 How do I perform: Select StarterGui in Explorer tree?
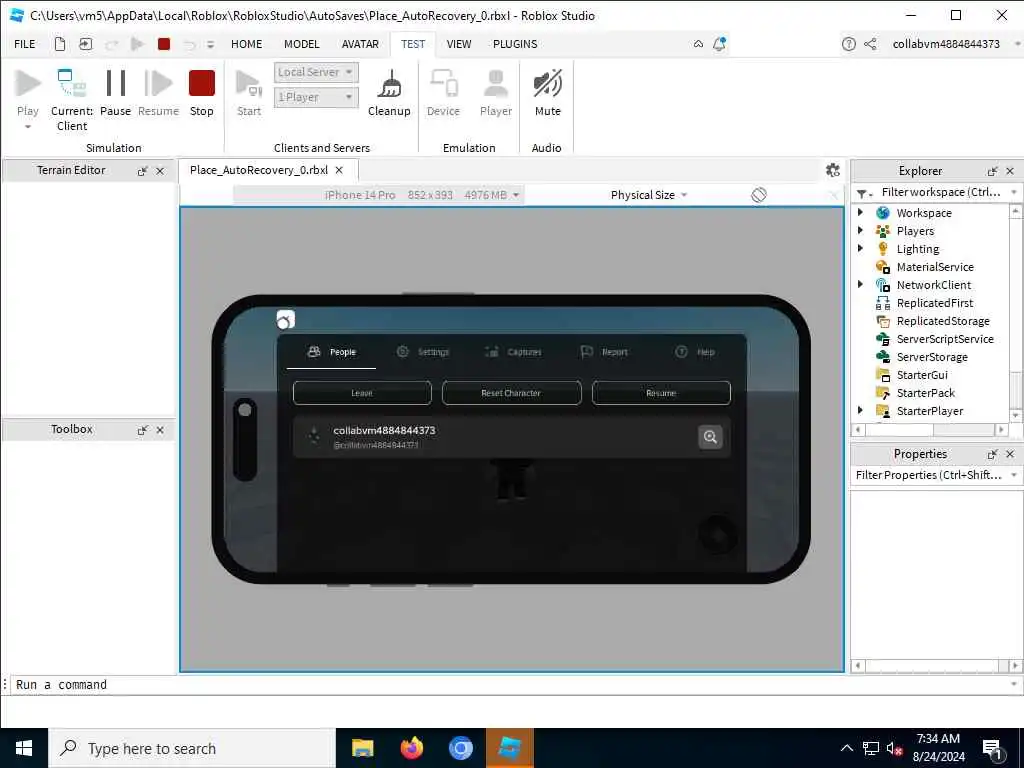point(921,375)
